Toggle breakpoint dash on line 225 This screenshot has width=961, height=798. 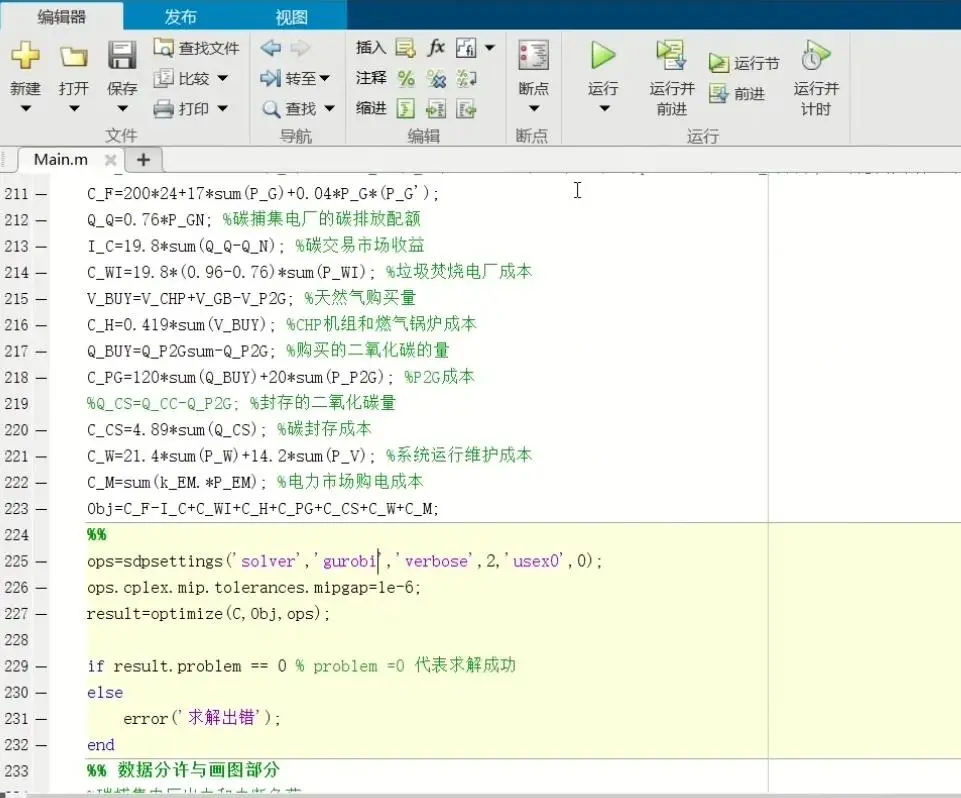41,562
